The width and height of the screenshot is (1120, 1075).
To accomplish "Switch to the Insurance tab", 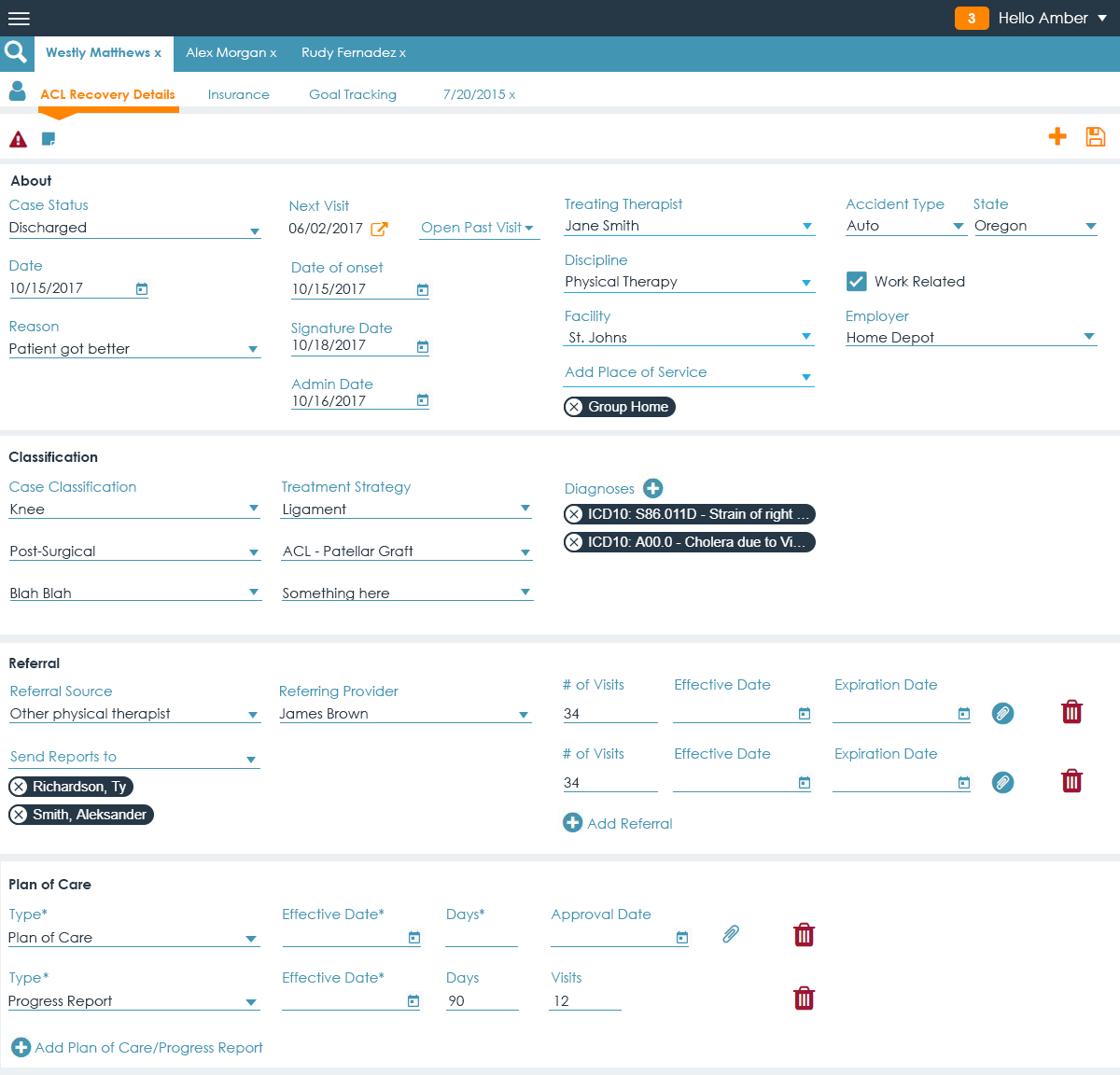I will tap(238, 94).
